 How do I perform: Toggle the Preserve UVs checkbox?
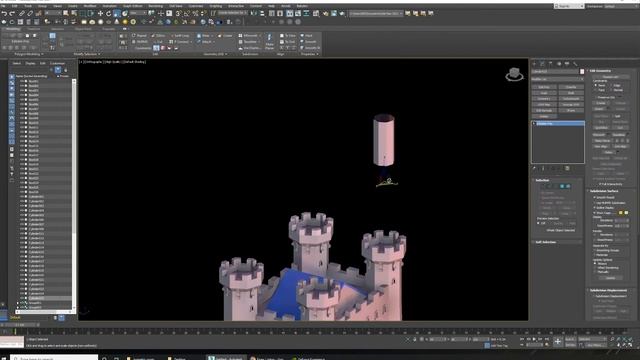(595, 97)
